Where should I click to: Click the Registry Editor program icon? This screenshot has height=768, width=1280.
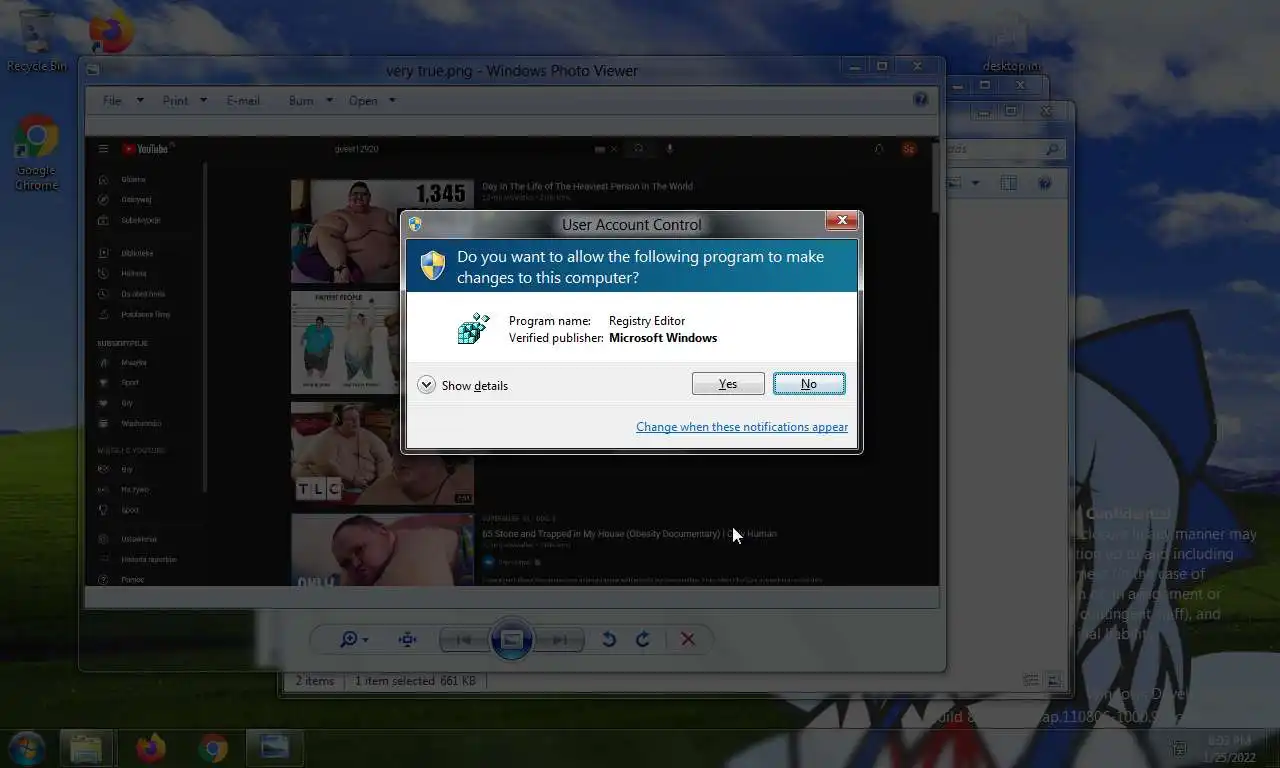click(473, 329)
